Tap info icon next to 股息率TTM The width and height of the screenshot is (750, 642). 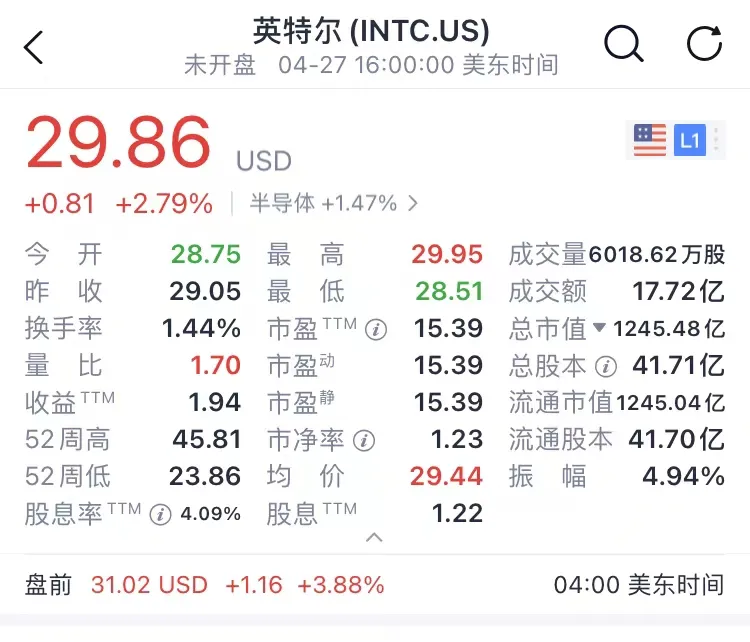pyautogui.click(x=160, y=514)
